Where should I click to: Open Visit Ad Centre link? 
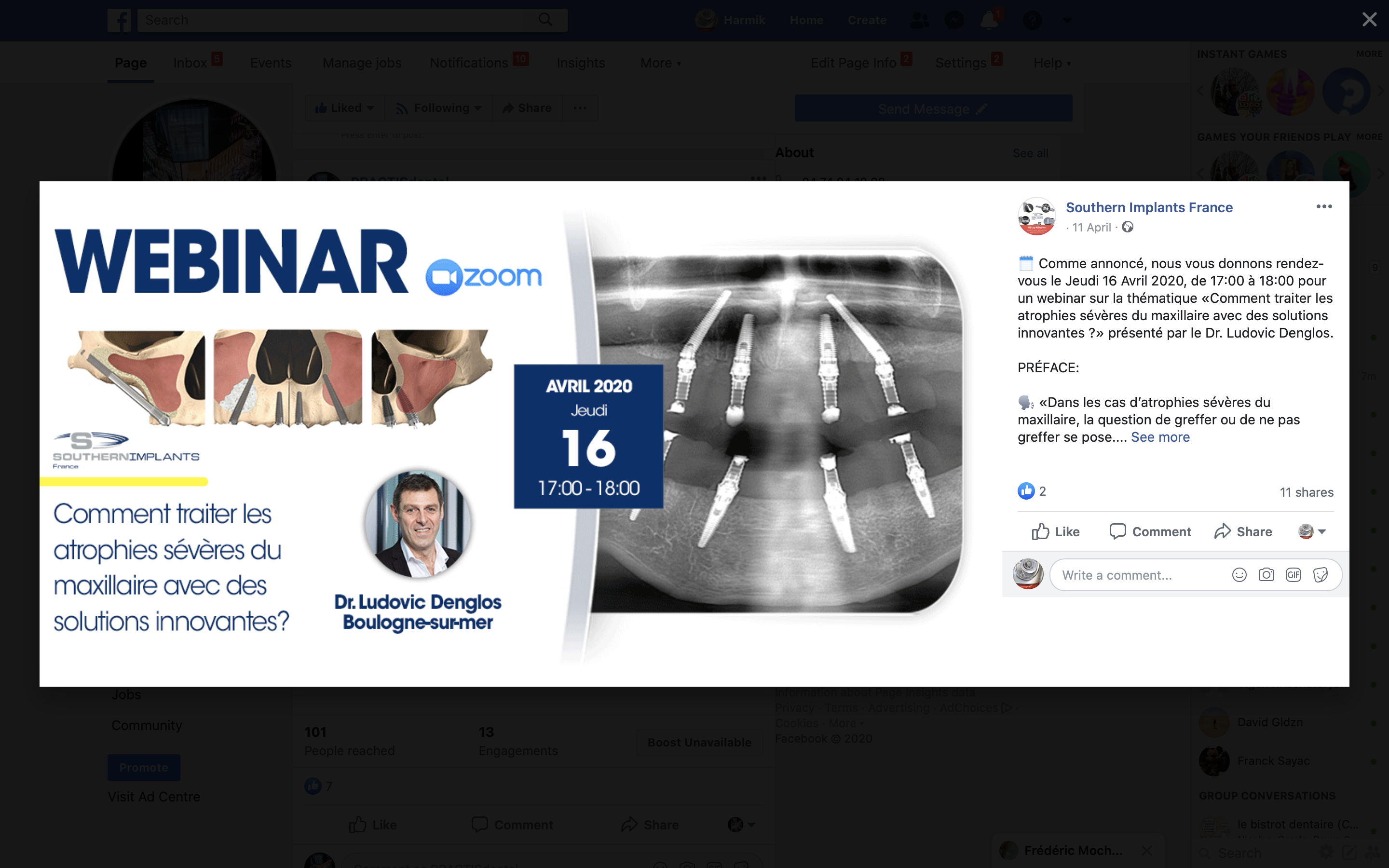point(154,797)
